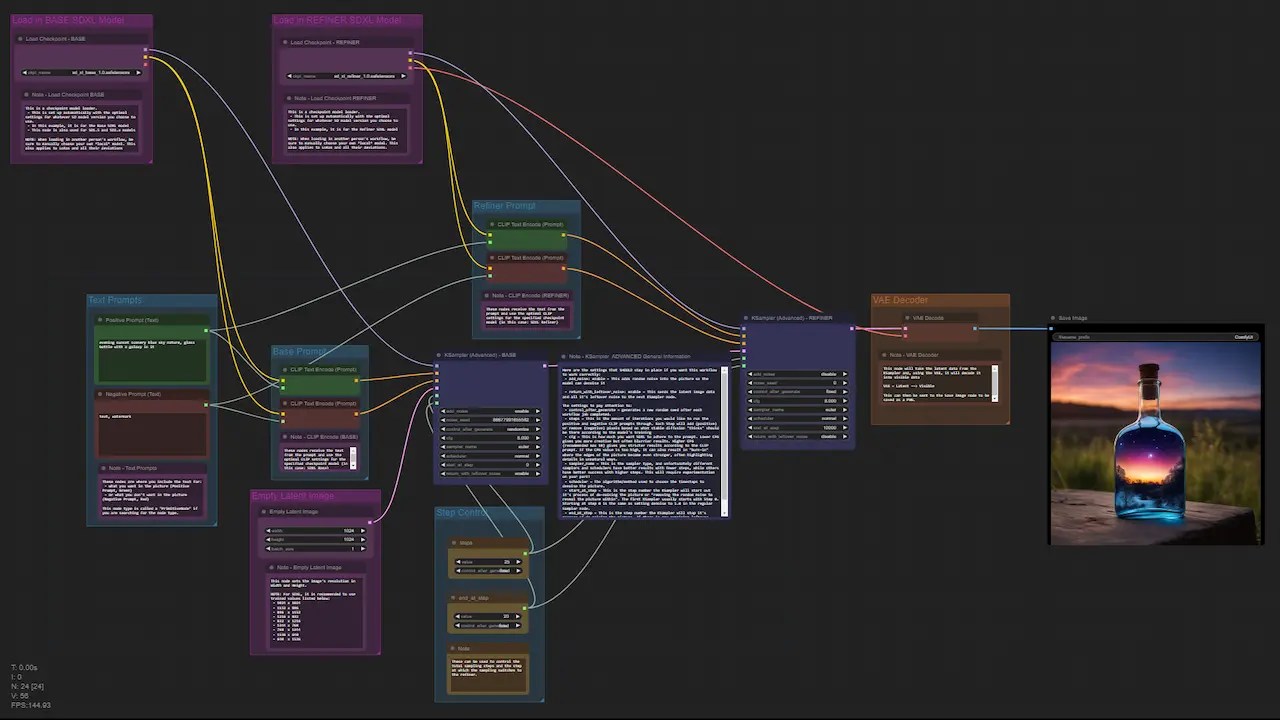Decrease cfg using left arrow in KSampler BASE
1280x720 pixels.
point(443,438)
